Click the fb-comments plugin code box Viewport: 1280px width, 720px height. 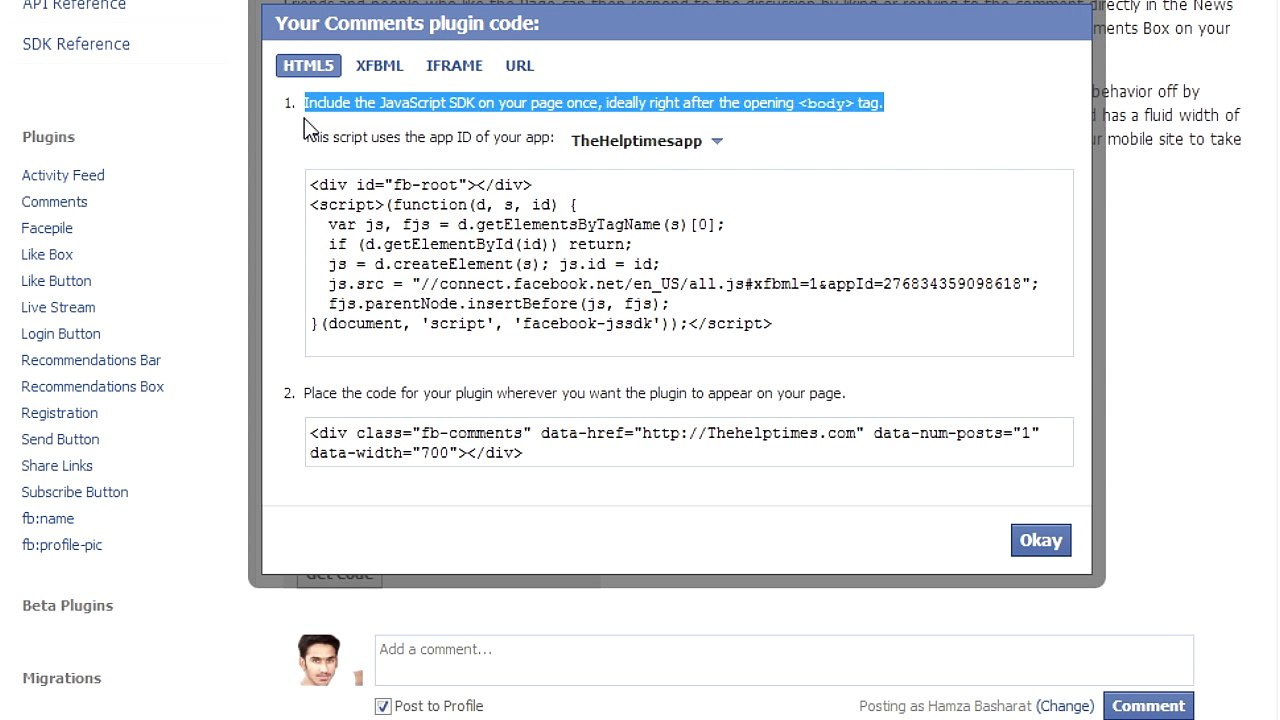[689, 442]
